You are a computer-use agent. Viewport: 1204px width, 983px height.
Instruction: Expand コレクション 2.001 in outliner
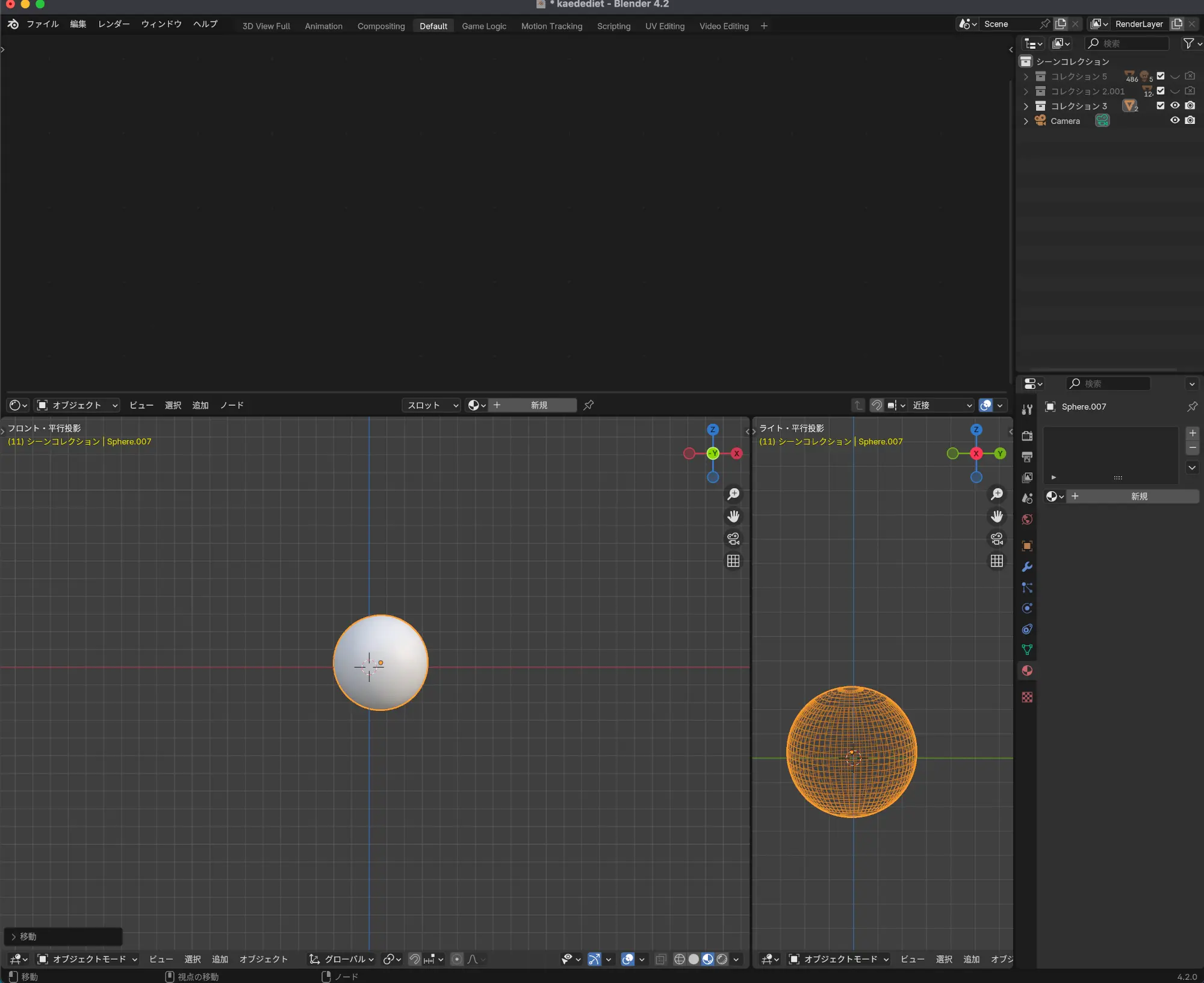pyautogui.click(x=1026, y=91)
